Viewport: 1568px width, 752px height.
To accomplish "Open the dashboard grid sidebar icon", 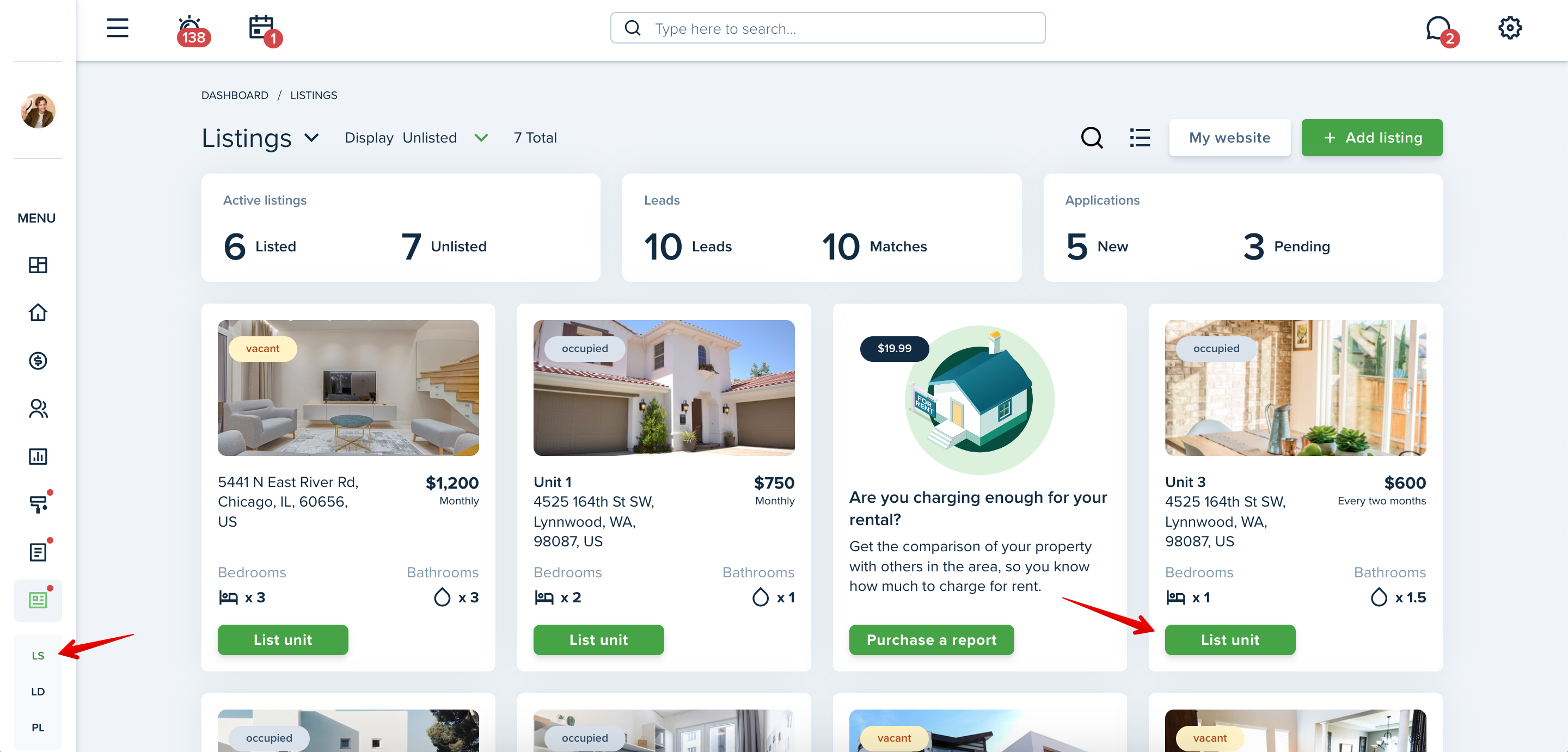I will pyautogui.click(x=38, y=264).
